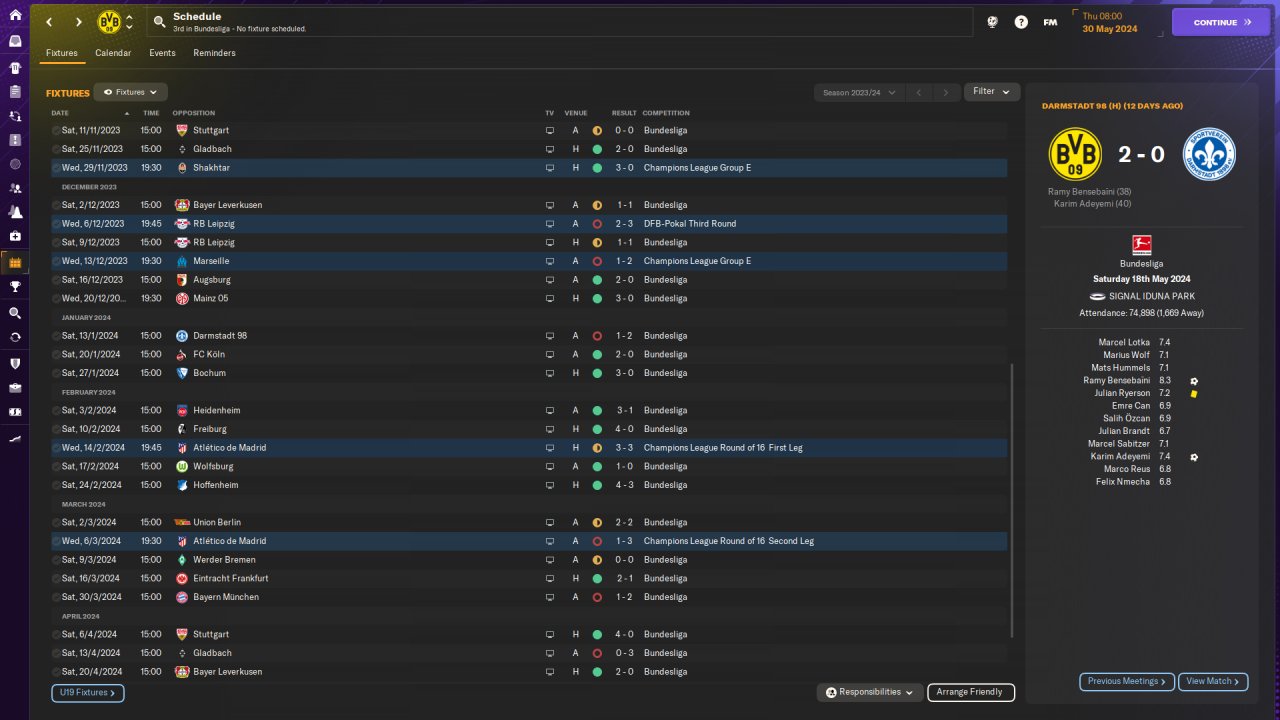
Task: Click the Borussia Dortmund badge in header
Action: [109, 22]
